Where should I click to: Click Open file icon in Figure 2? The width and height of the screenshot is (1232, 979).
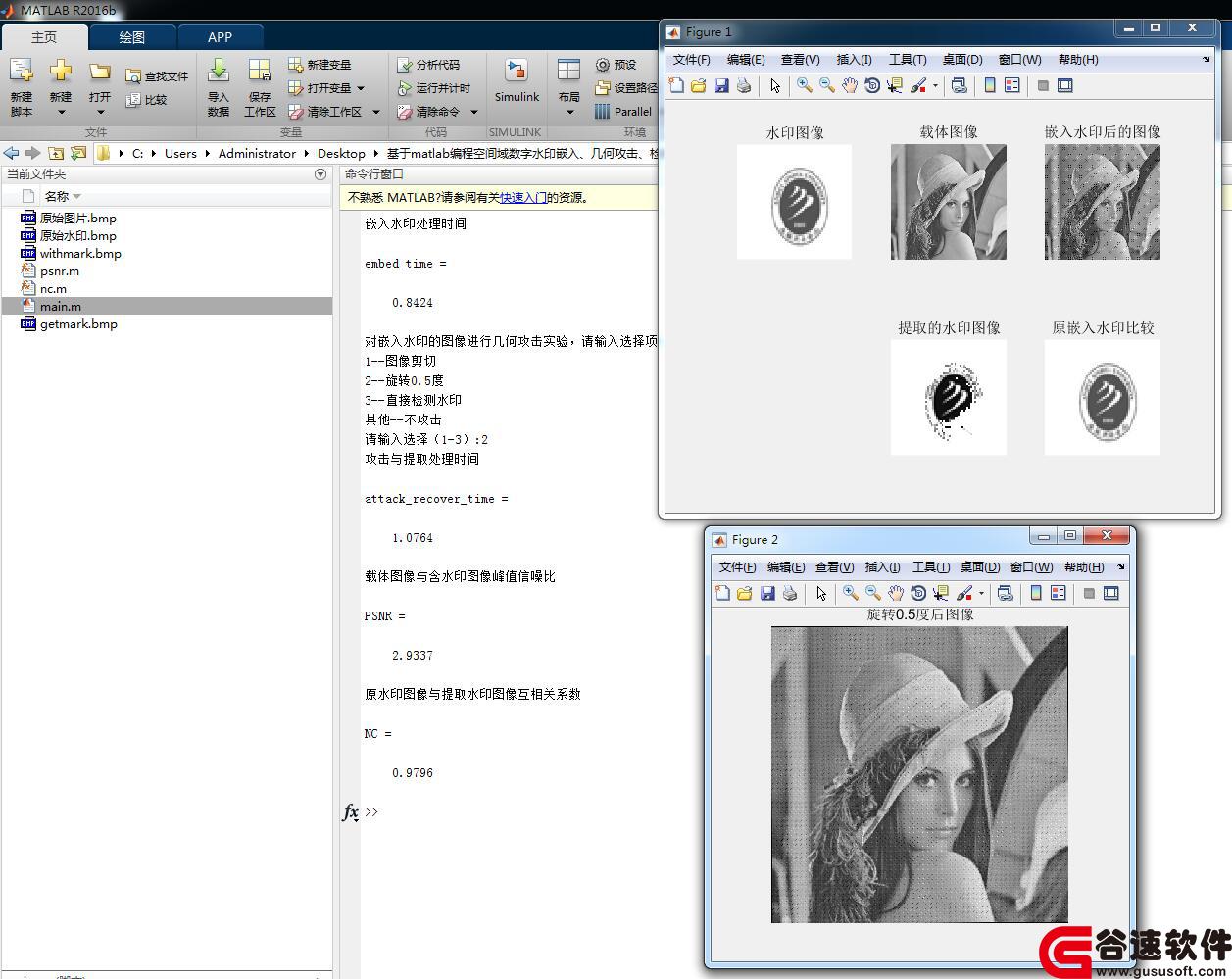[x=745, y=594]
